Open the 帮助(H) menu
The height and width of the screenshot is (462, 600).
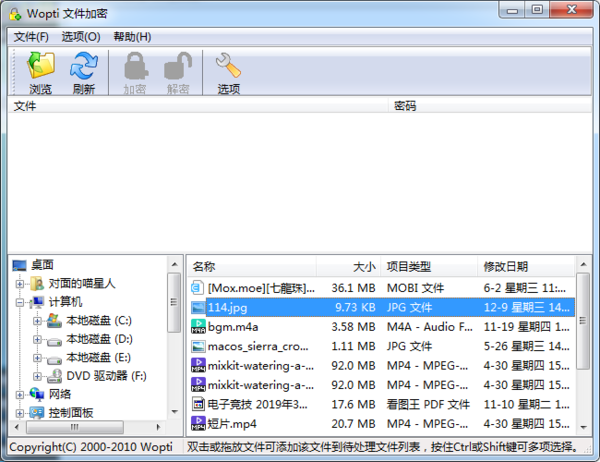pos(132,36)
